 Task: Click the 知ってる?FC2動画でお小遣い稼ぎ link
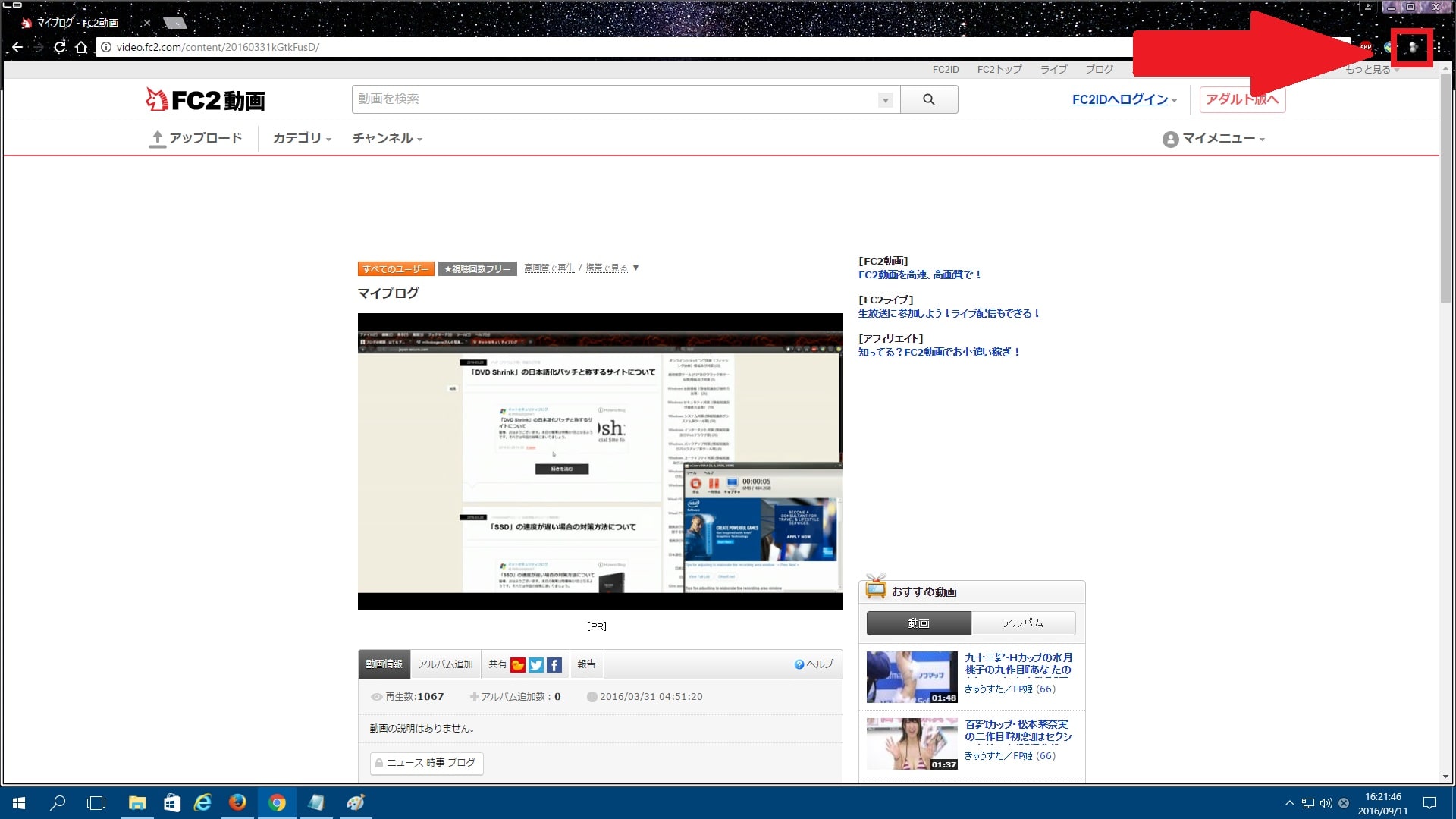coord(940,353)
